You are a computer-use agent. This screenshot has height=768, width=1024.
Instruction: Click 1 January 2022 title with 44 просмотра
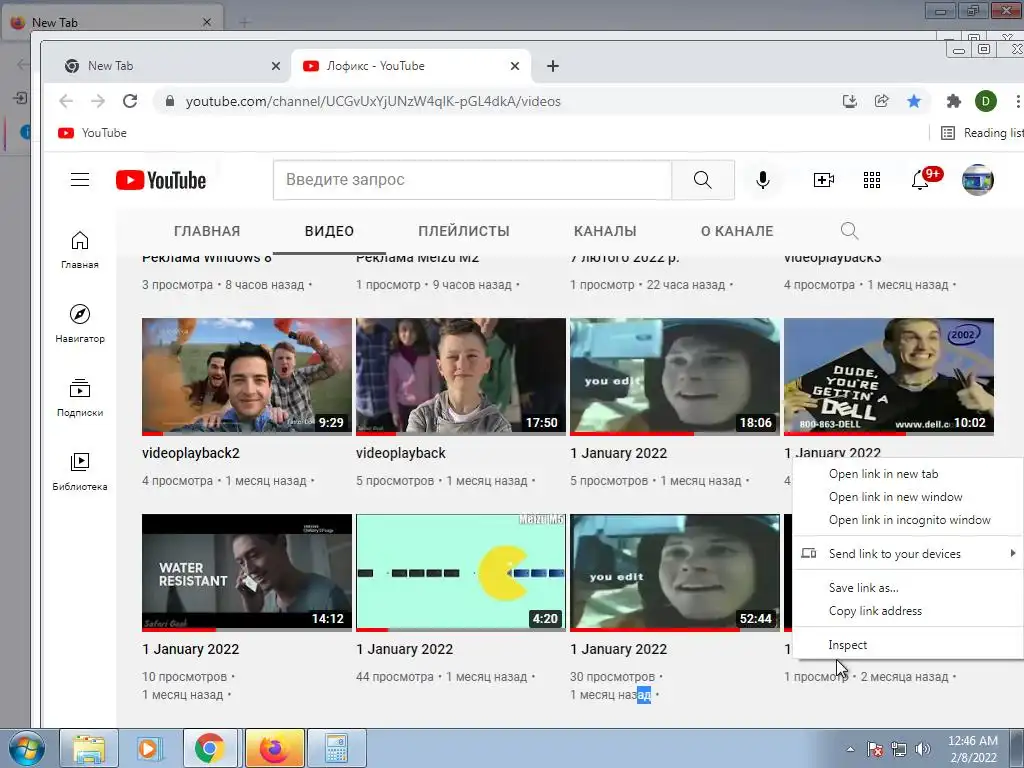[404, 649]
